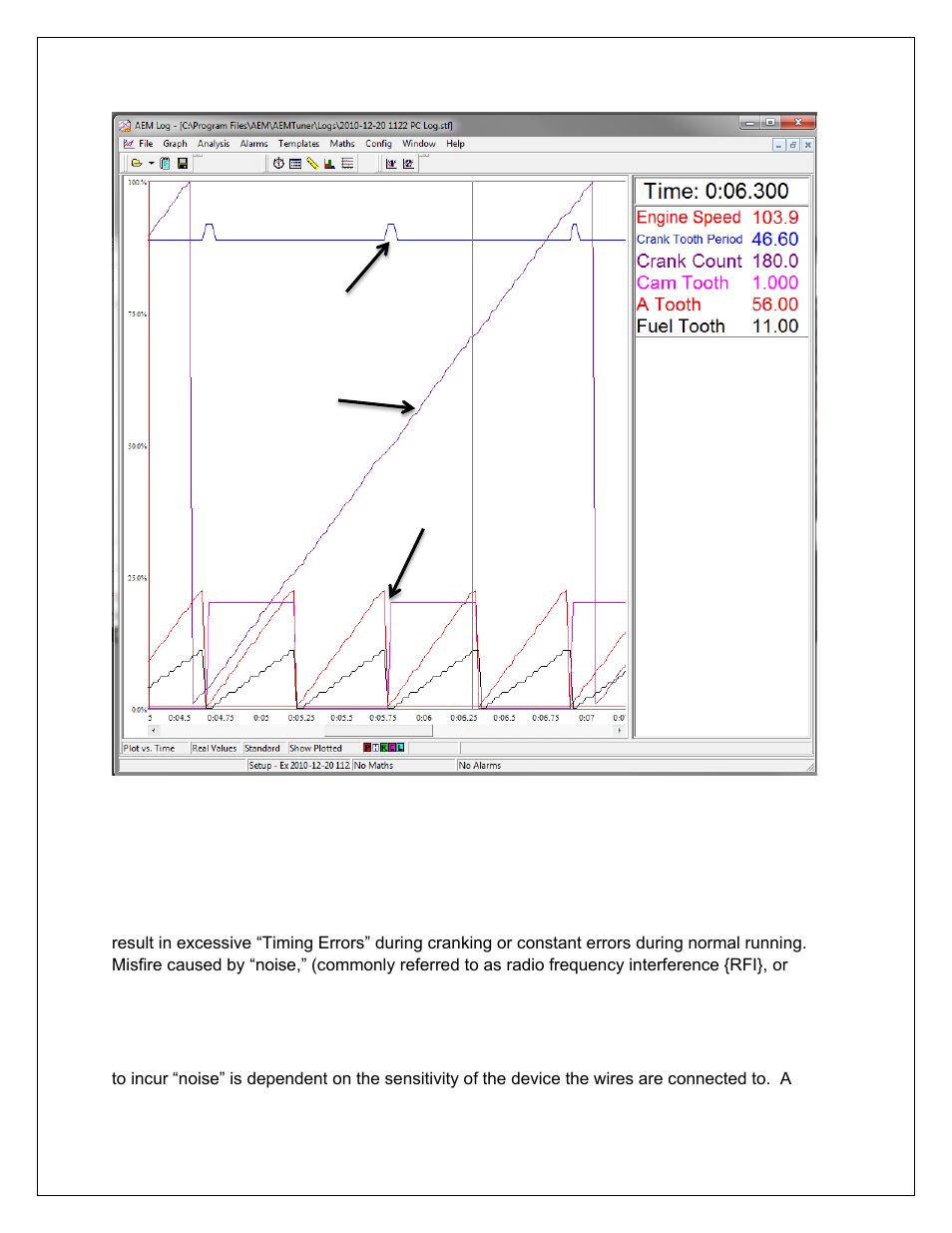The width and height of the screenshot is (952, 1233).
Task: Click the Crank Tooth Period value 46.60
Action: click(x=775, y=240)
